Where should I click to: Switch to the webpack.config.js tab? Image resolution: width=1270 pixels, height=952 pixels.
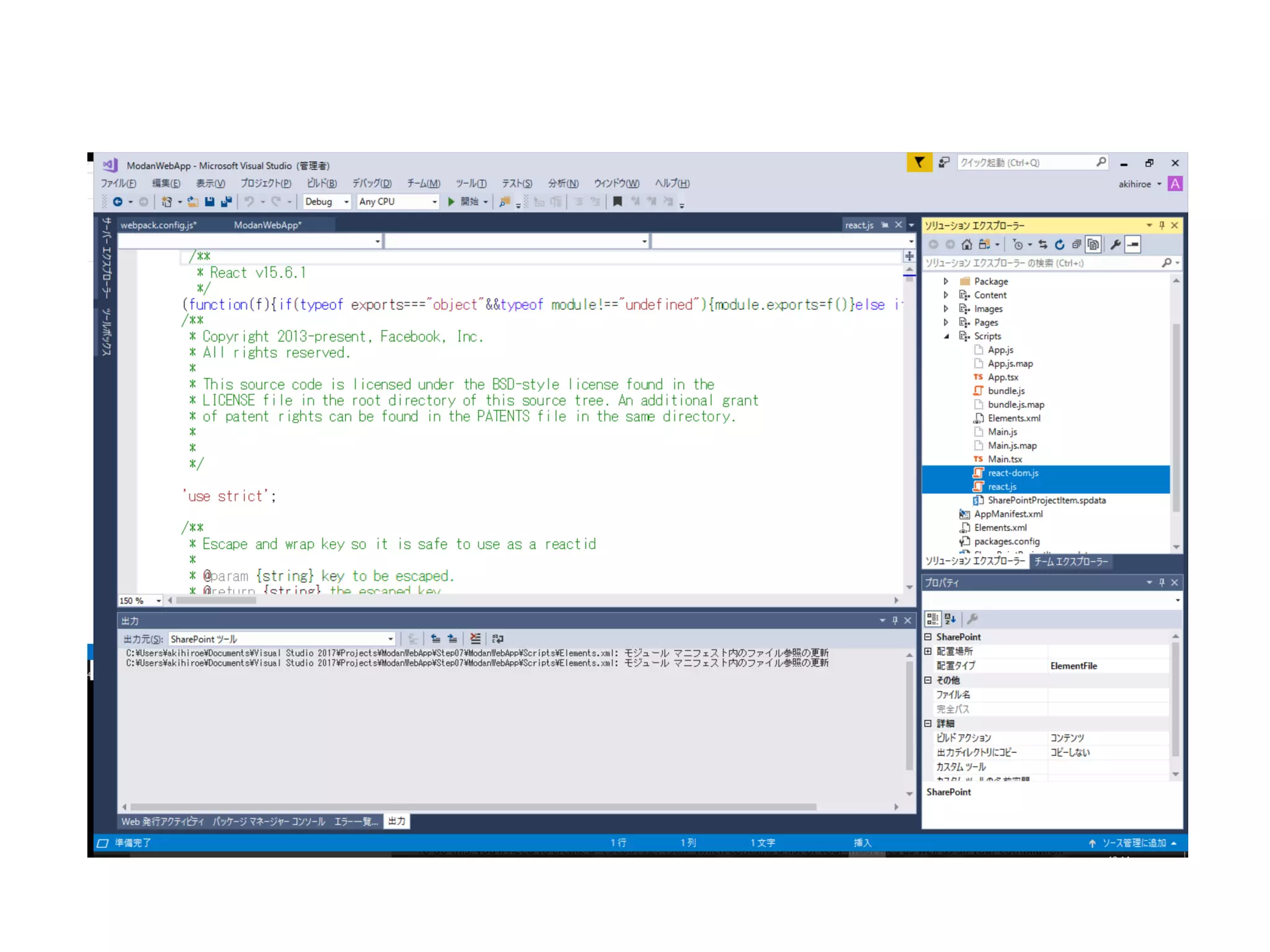coord(159,225)
